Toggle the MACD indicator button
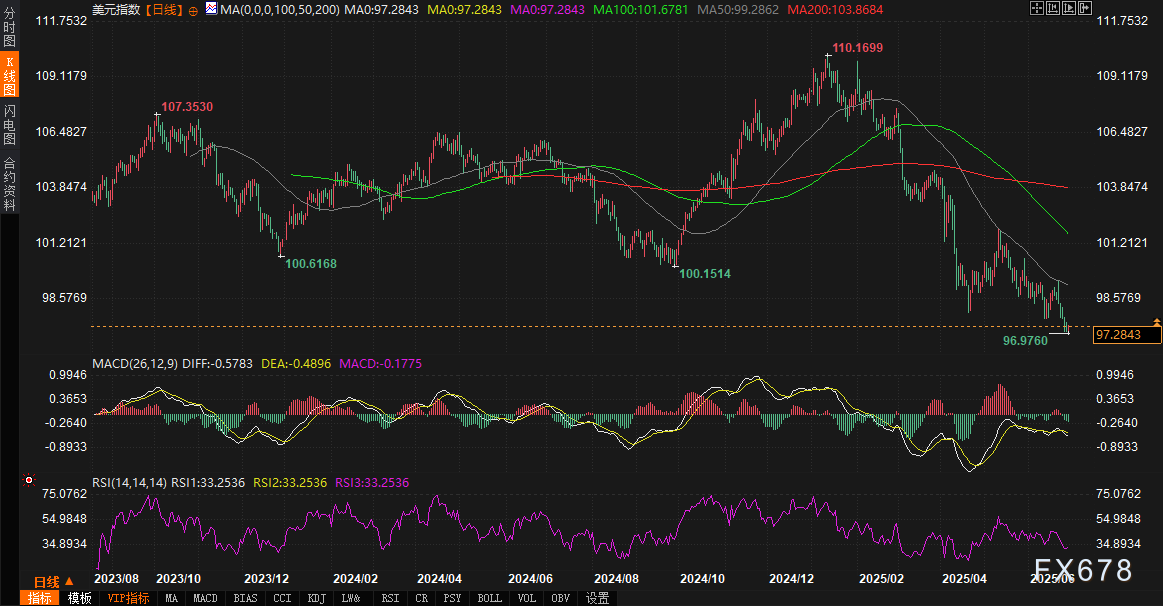The width and height of the screenshot is (1163, 606). point(205,598)
